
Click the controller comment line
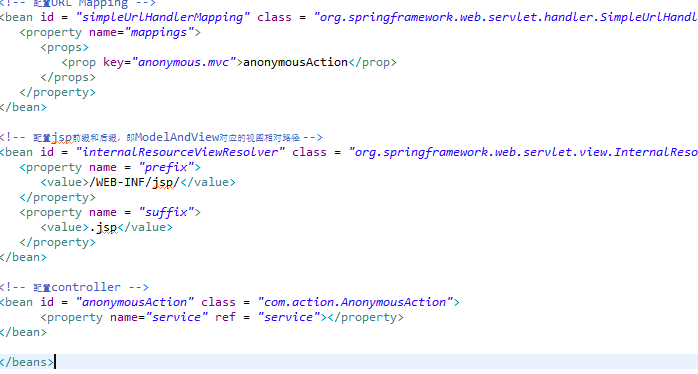[x=74, y=287]
